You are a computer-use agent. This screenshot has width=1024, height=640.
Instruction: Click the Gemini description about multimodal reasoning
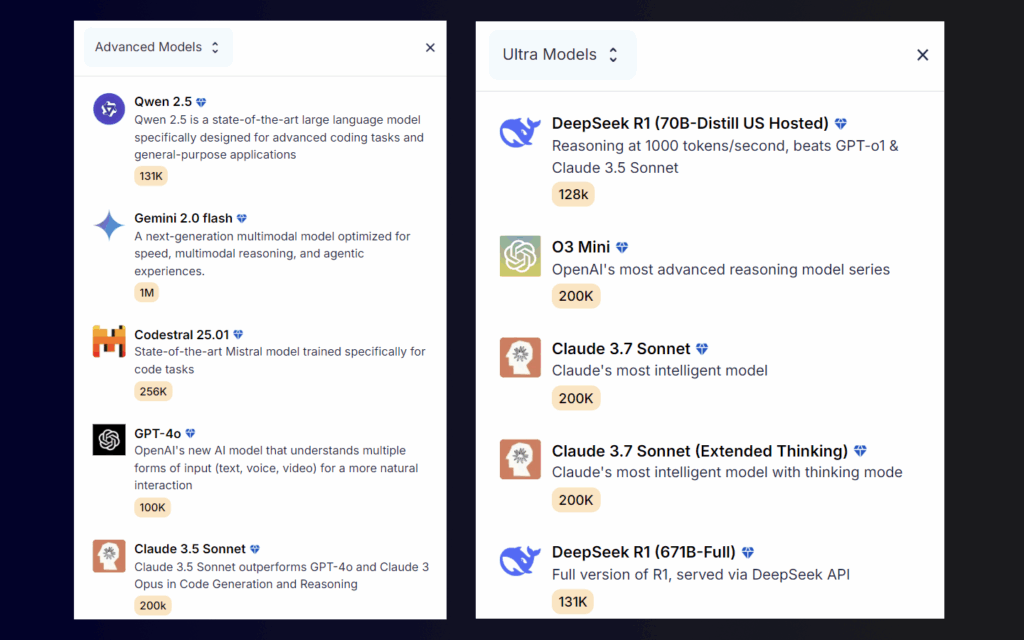click(x=272, y=253)
